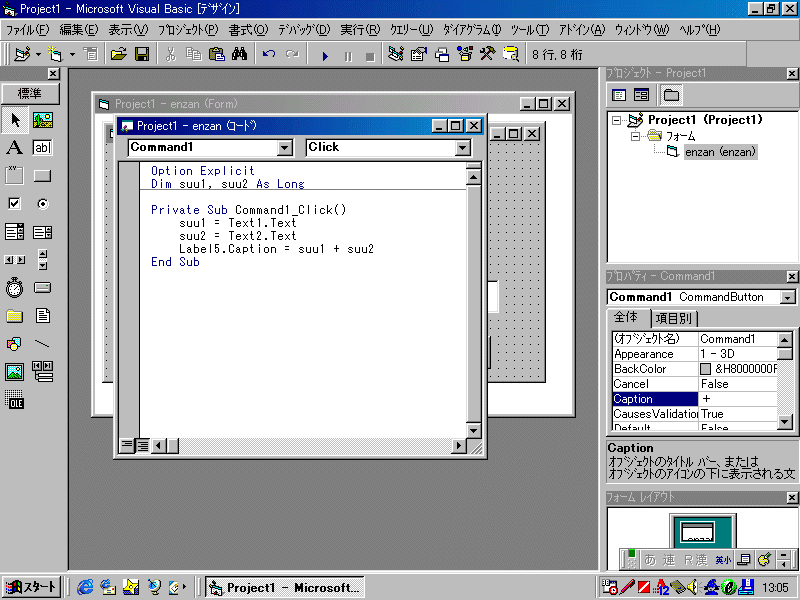
Task: Select the CommandButton control tool
Action: 43,176
